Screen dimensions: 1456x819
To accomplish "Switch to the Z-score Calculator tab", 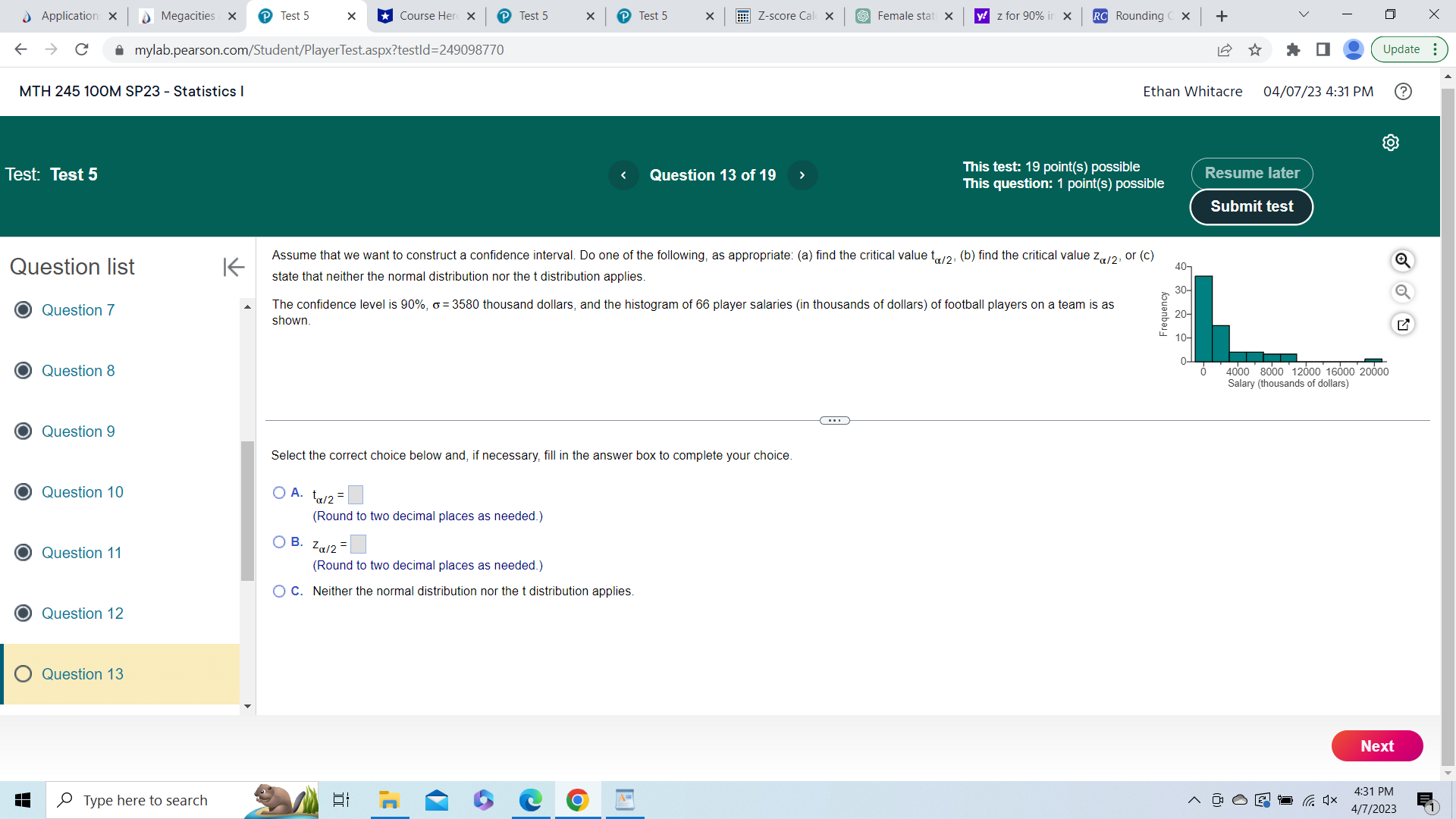I will (785, 16).
